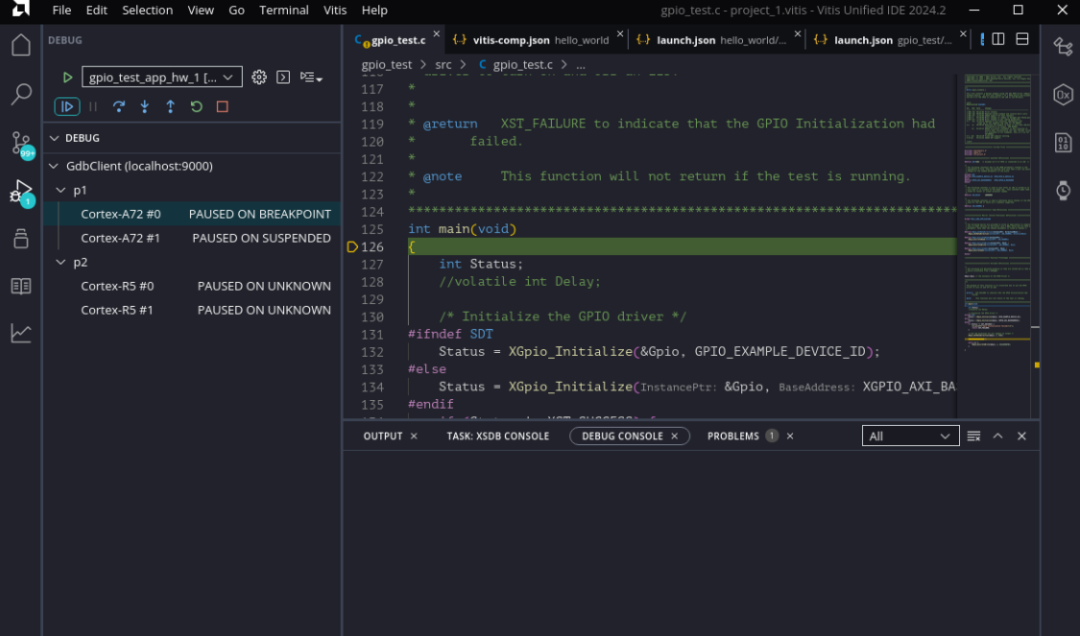Viewport: 1080px width, 636px height.
Task: Maximize the bottom panel with the chevron
Action: pyautogui.click(x=997, y=436)
